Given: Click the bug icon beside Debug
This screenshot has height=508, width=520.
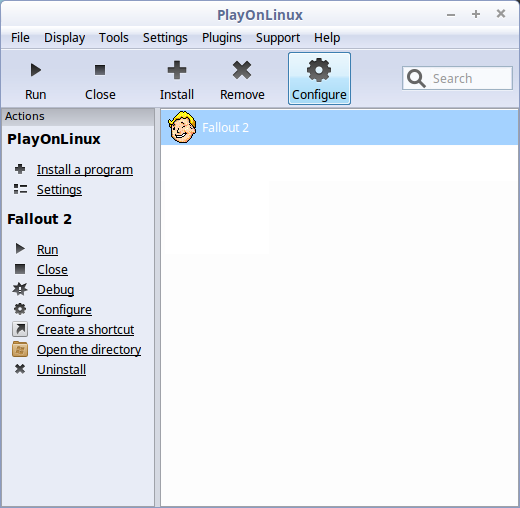Looking at the screenshot, I should pyautogui.click(x=20, y=289).
